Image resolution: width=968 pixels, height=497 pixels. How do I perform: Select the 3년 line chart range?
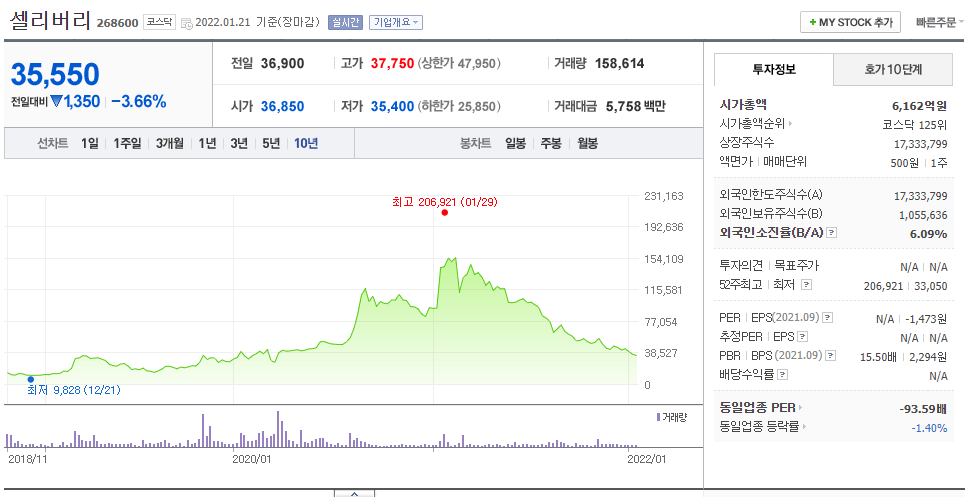pyautogui.click(x=239, y=143)
